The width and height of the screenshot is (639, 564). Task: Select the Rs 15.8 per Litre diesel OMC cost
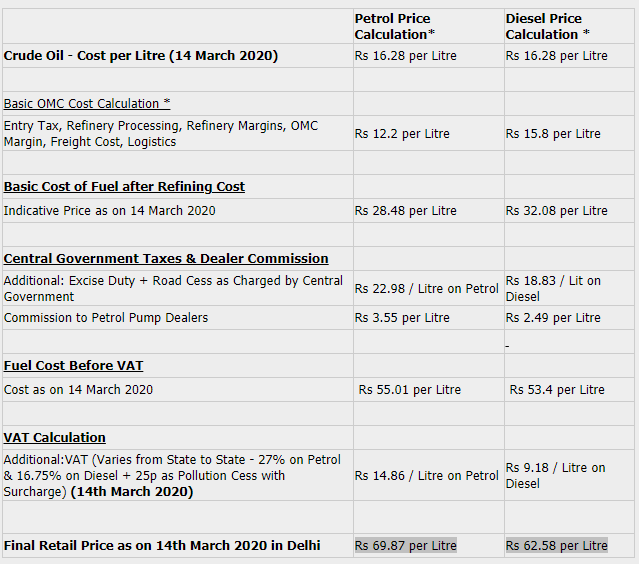[553, 134]
